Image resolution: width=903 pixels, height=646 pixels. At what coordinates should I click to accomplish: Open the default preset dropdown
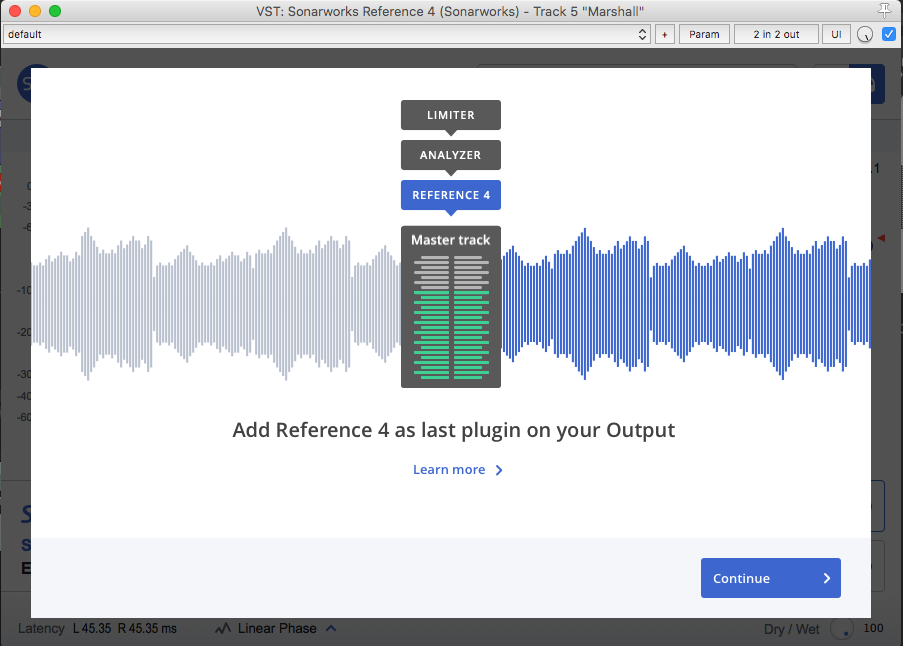[327, 35]
